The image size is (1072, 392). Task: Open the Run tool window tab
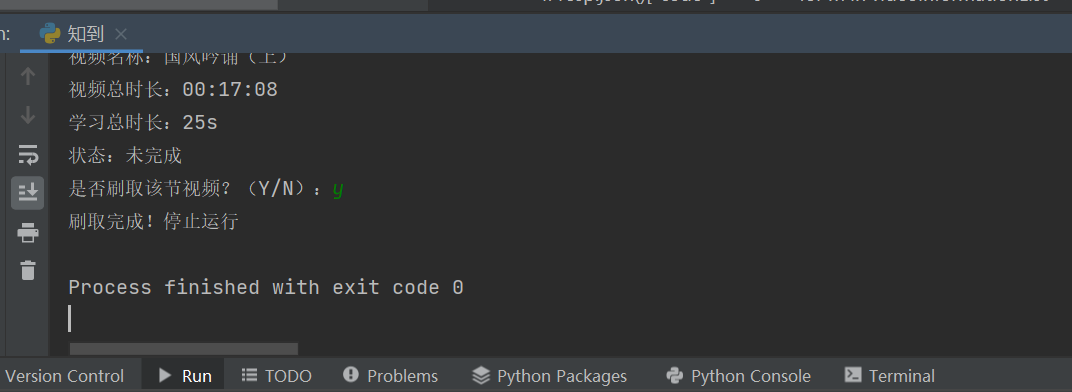point(183,376)
